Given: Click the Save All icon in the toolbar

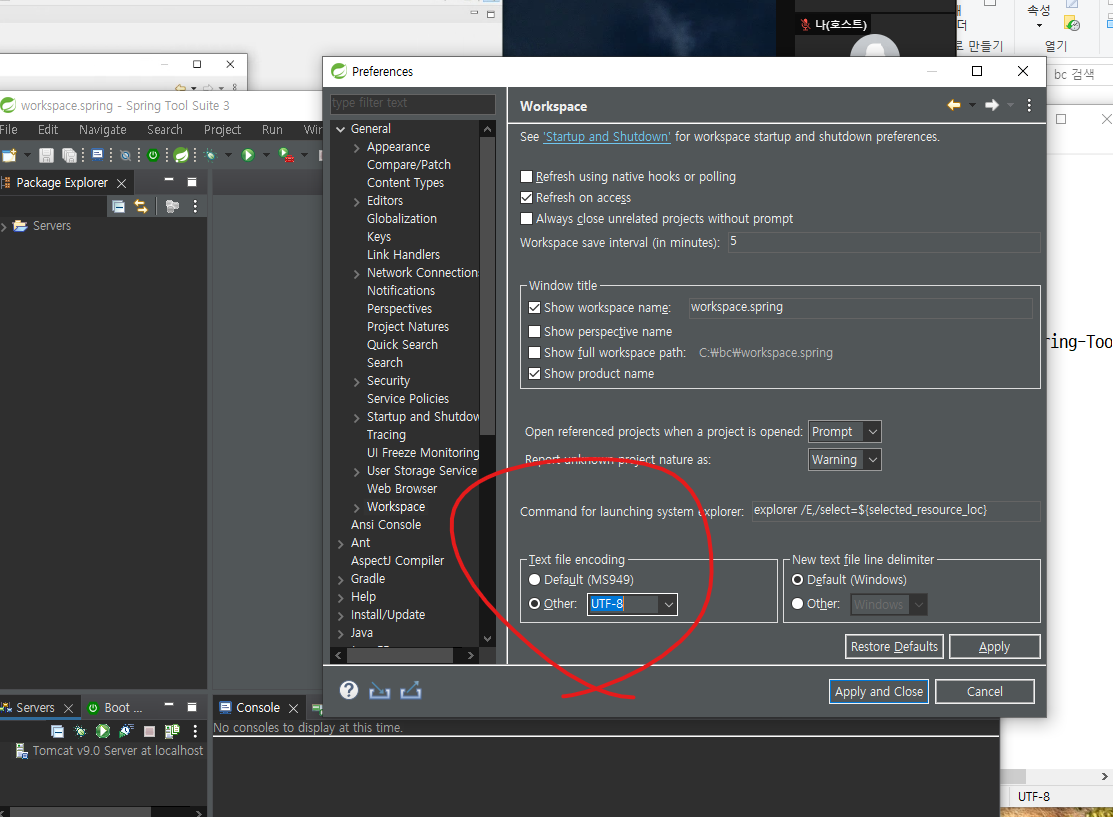Looking at the screenshot, I should point(69,155).
